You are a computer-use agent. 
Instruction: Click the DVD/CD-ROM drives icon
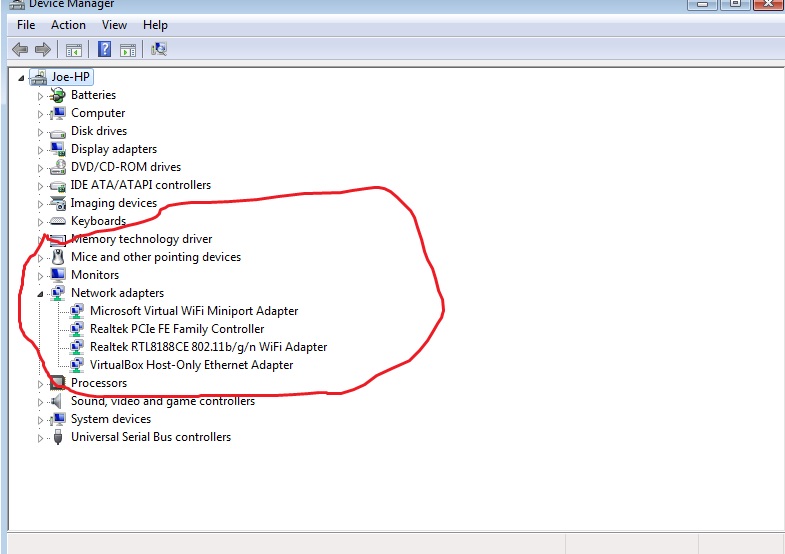[x=58, y=167]
